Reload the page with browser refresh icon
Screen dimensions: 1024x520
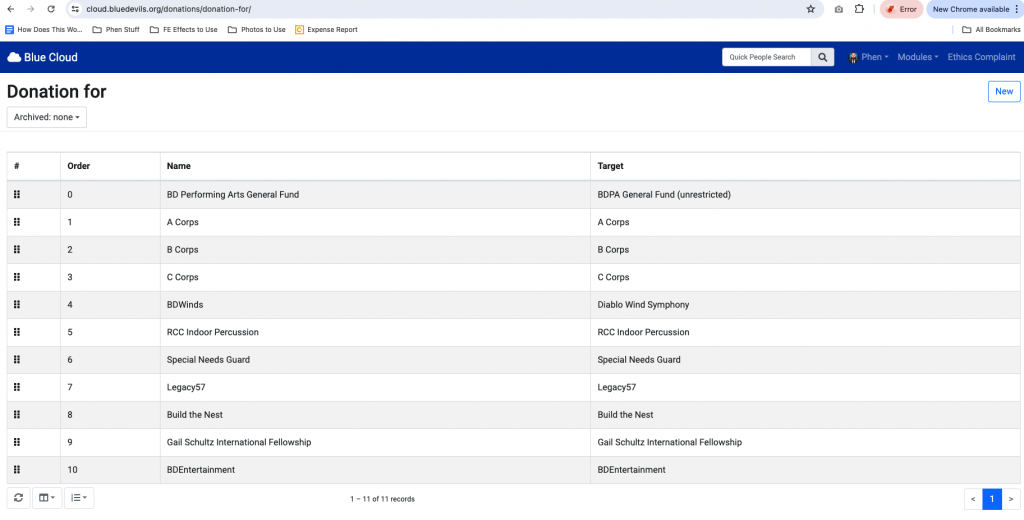pyautogui.click(x=51, y=9)
